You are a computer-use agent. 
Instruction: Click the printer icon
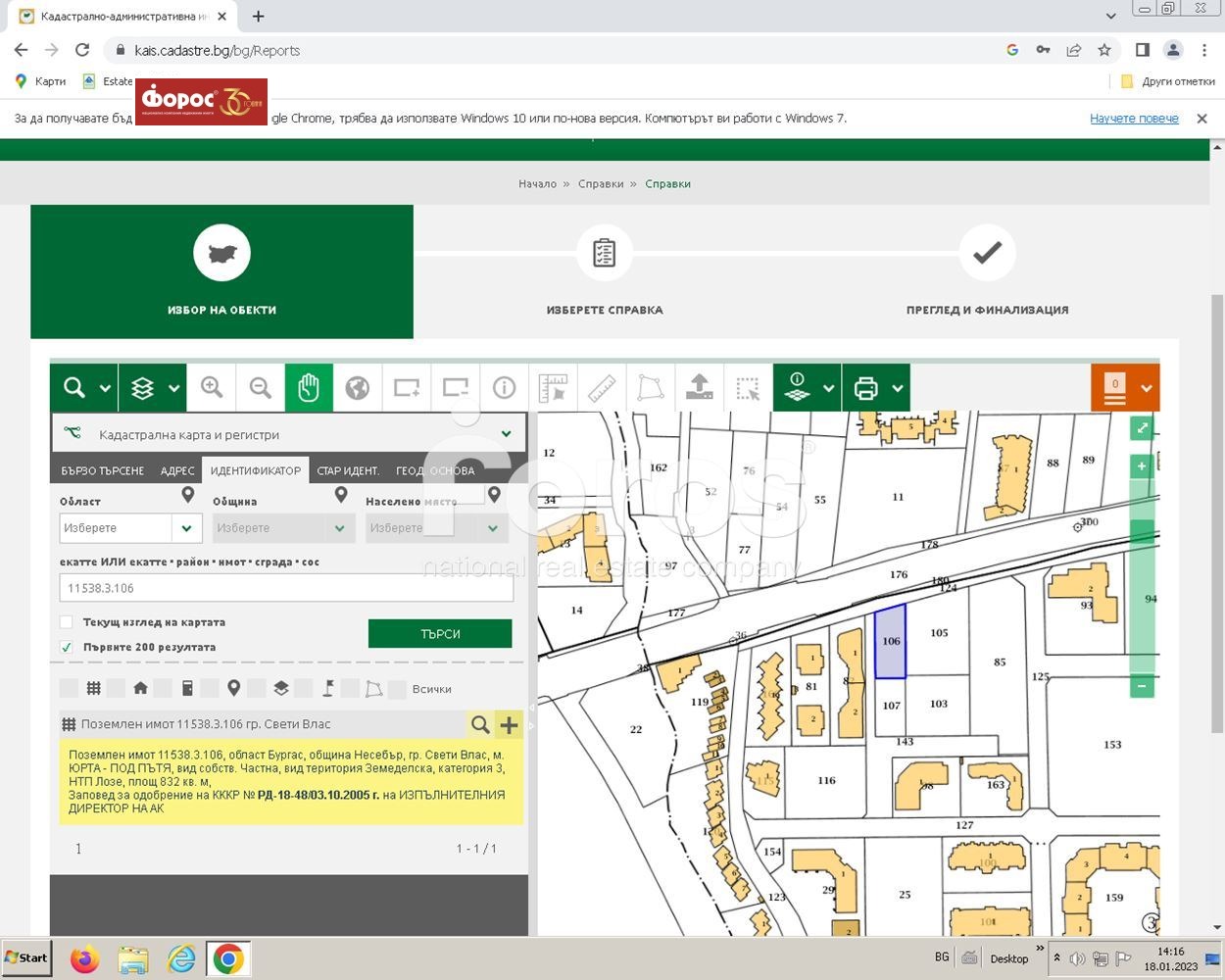[866, 388]
